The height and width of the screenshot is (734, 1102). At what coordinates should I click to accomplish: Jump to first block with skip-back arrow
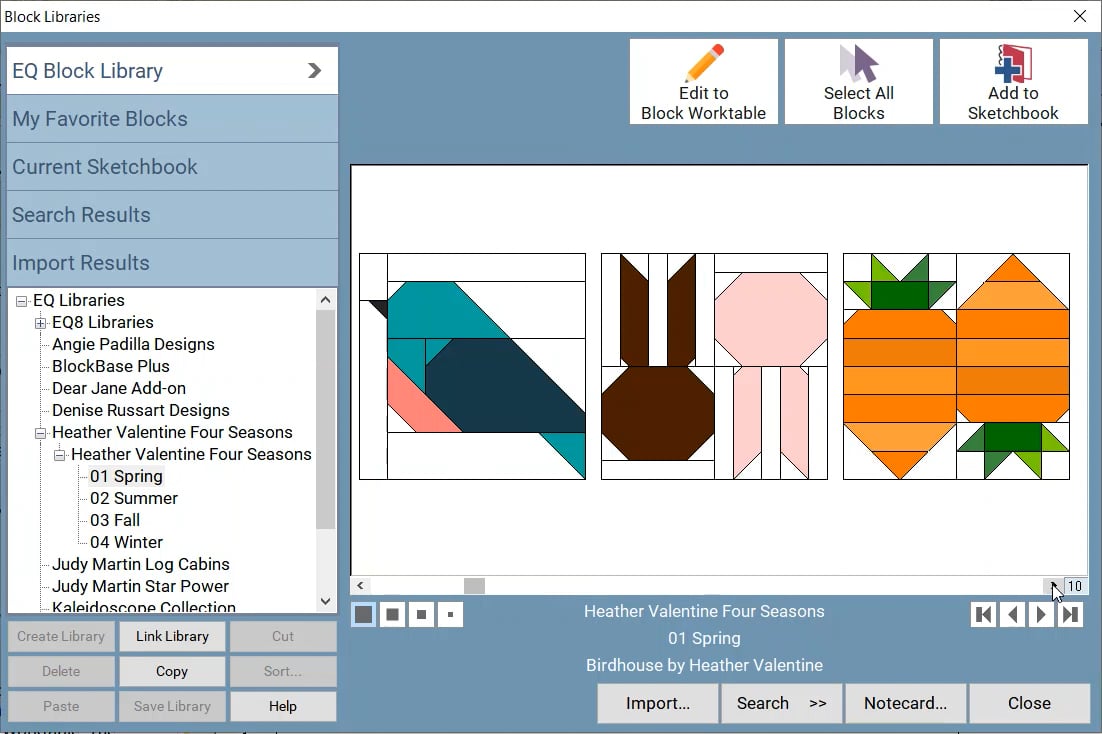[x=983, y=614]
